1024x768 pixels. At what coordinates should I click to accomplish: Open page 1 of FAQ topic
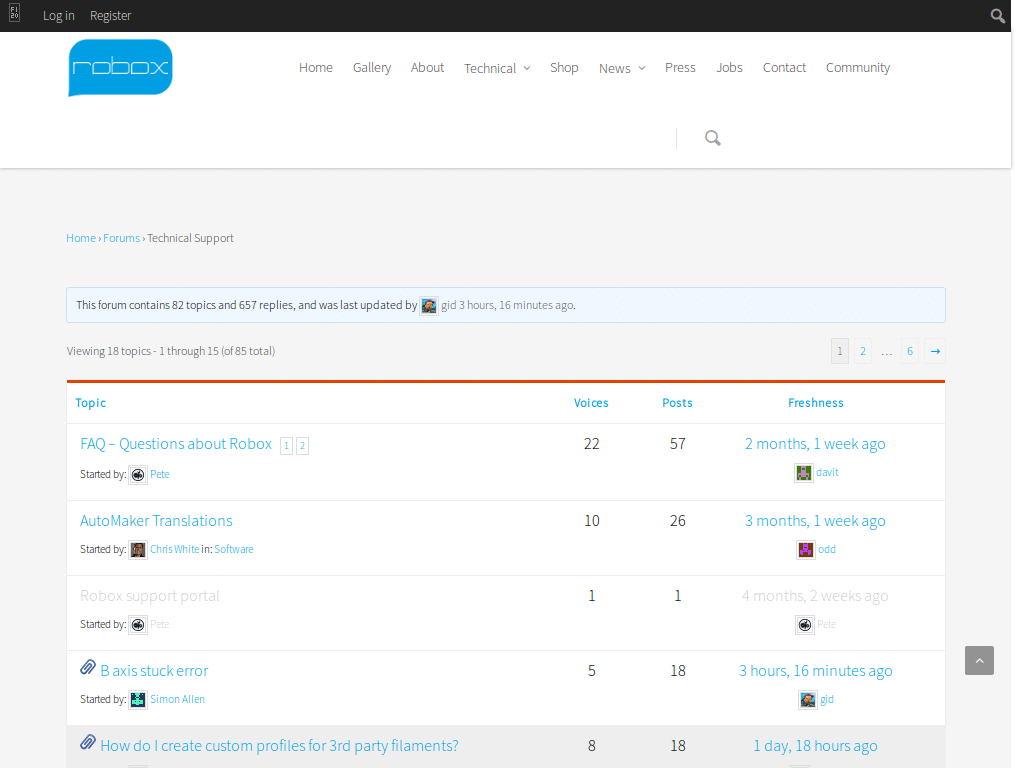(286, 445)
